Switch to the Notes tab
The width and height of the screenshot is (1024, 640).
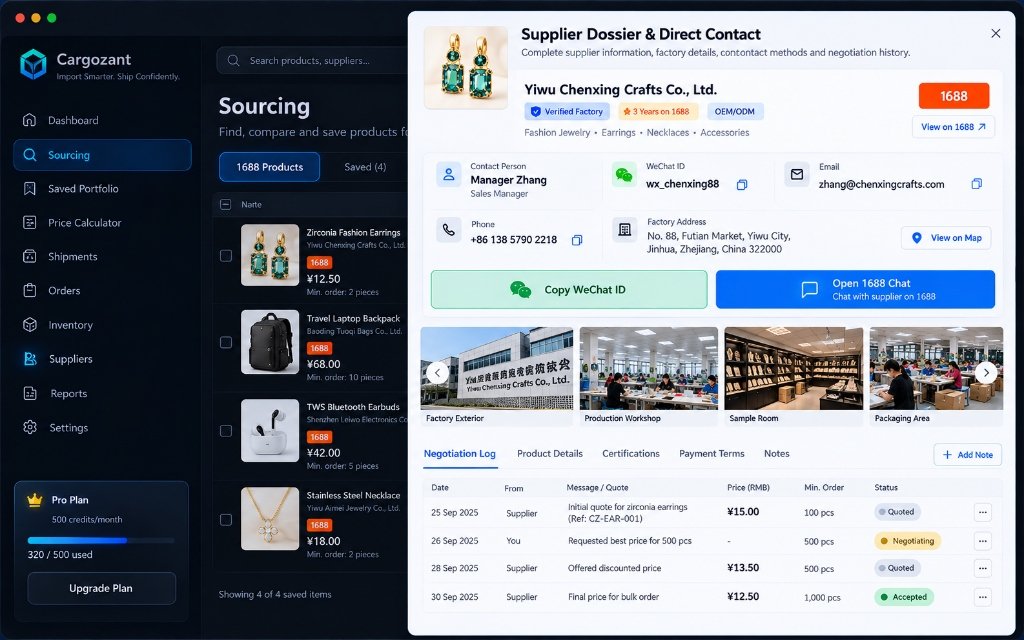click(x=776, y=454)
